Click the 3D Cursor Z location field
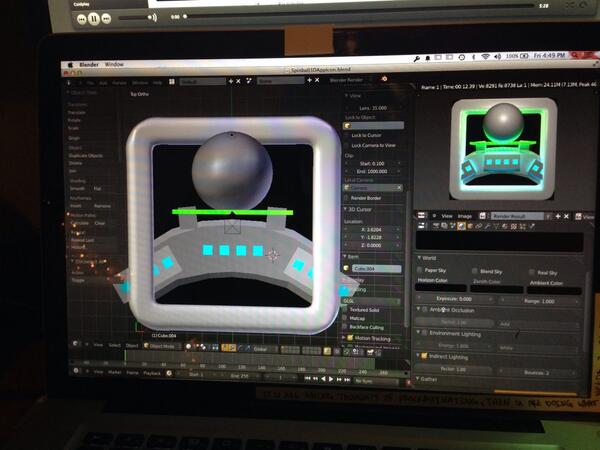This screenshot has height=450, width=600. (x=373, y=245)
